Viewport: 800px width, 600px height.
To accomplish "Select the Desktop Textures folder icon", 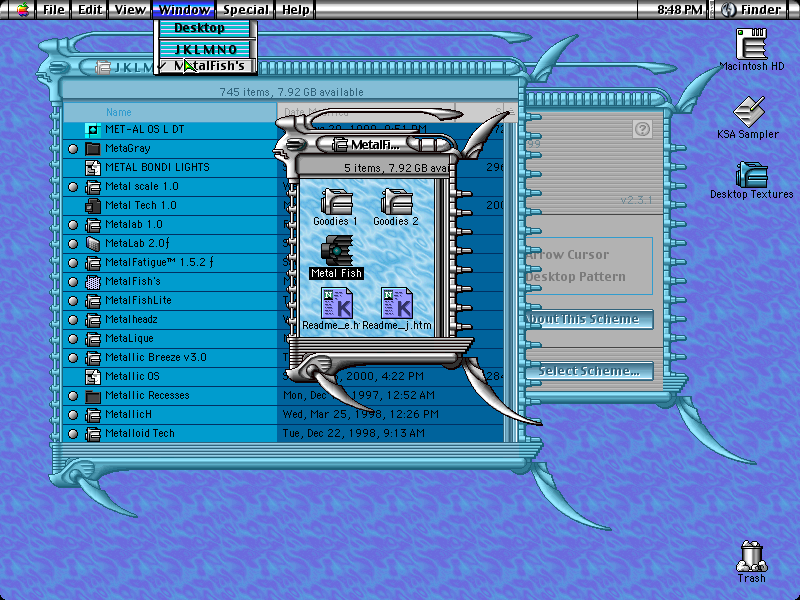I will click(752, 174).
